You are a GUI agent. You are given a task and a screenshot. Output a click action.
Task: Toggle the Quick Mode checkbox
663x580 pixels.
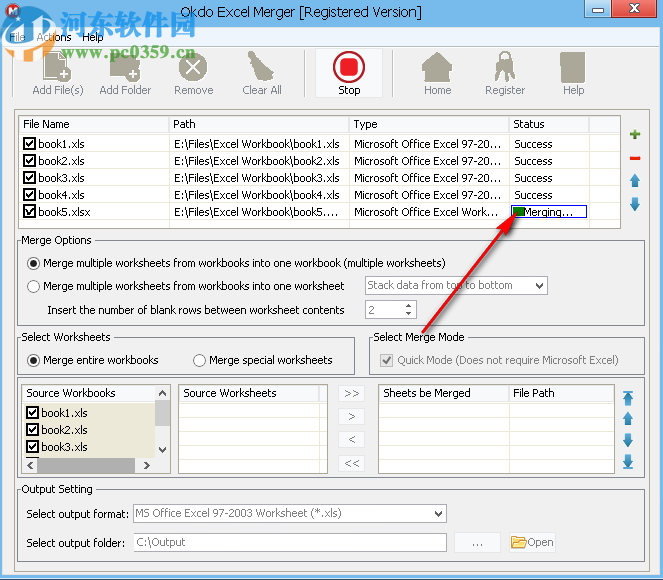[x=386, y=360]
